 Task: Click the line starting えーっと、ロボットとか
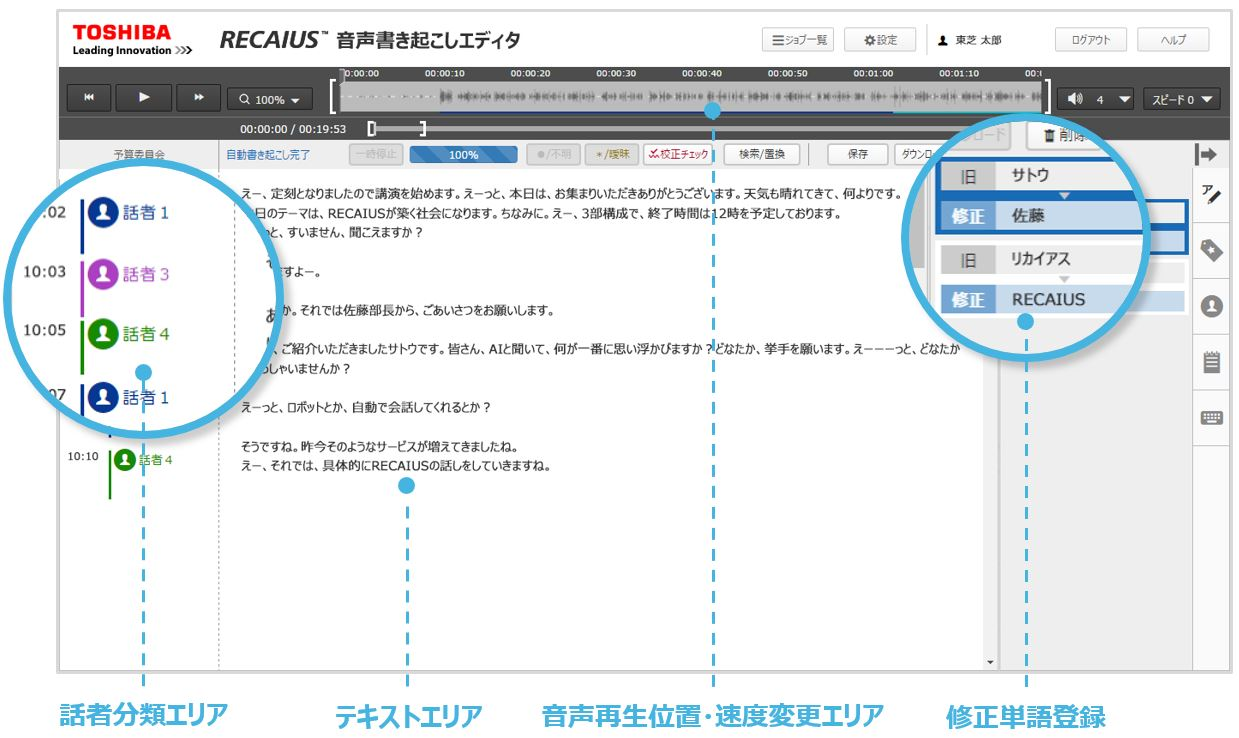coord(366,407)
